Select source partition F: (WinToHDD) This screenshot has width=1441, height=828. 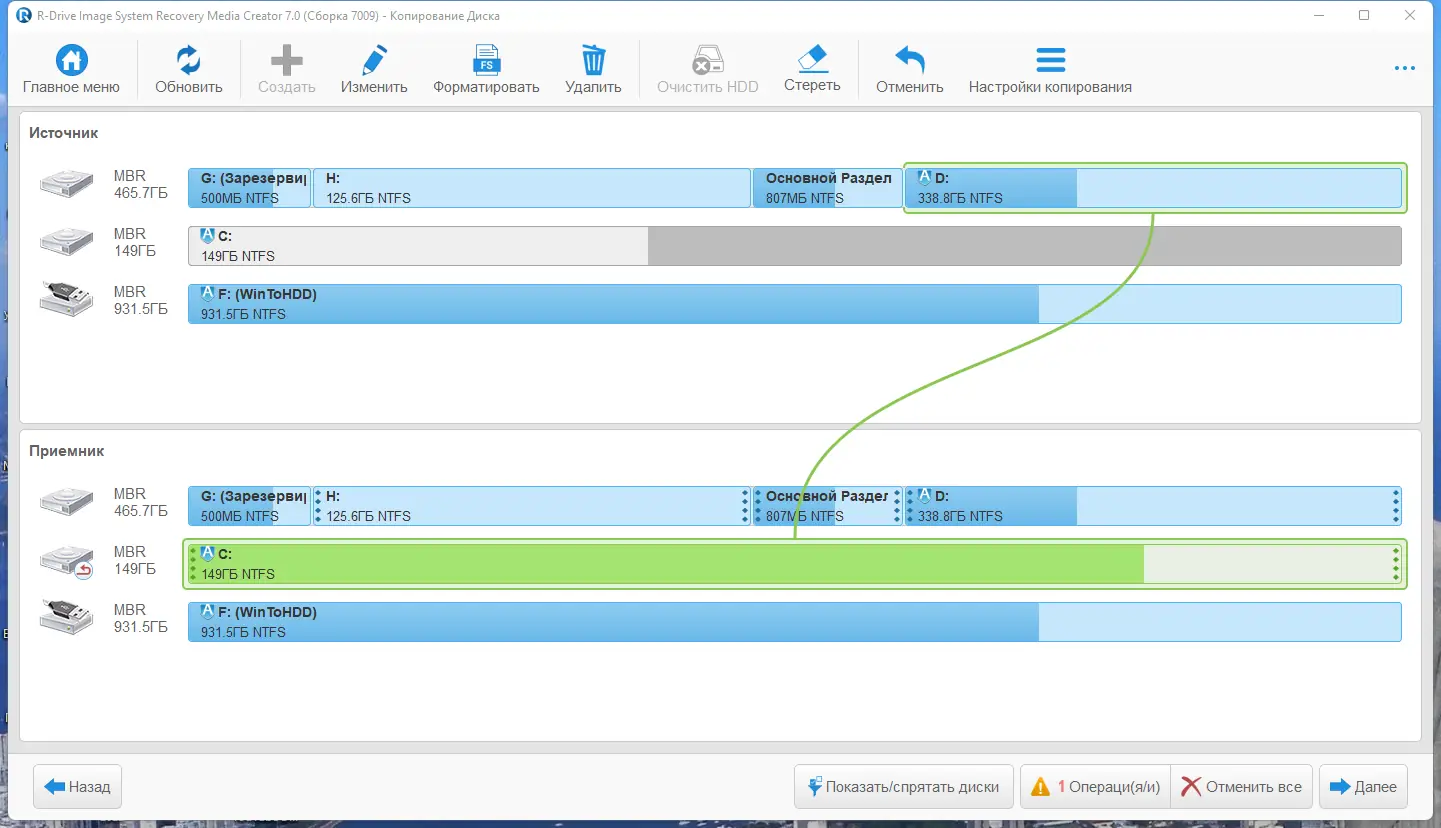pyautogui.click(x=795, y=304)
